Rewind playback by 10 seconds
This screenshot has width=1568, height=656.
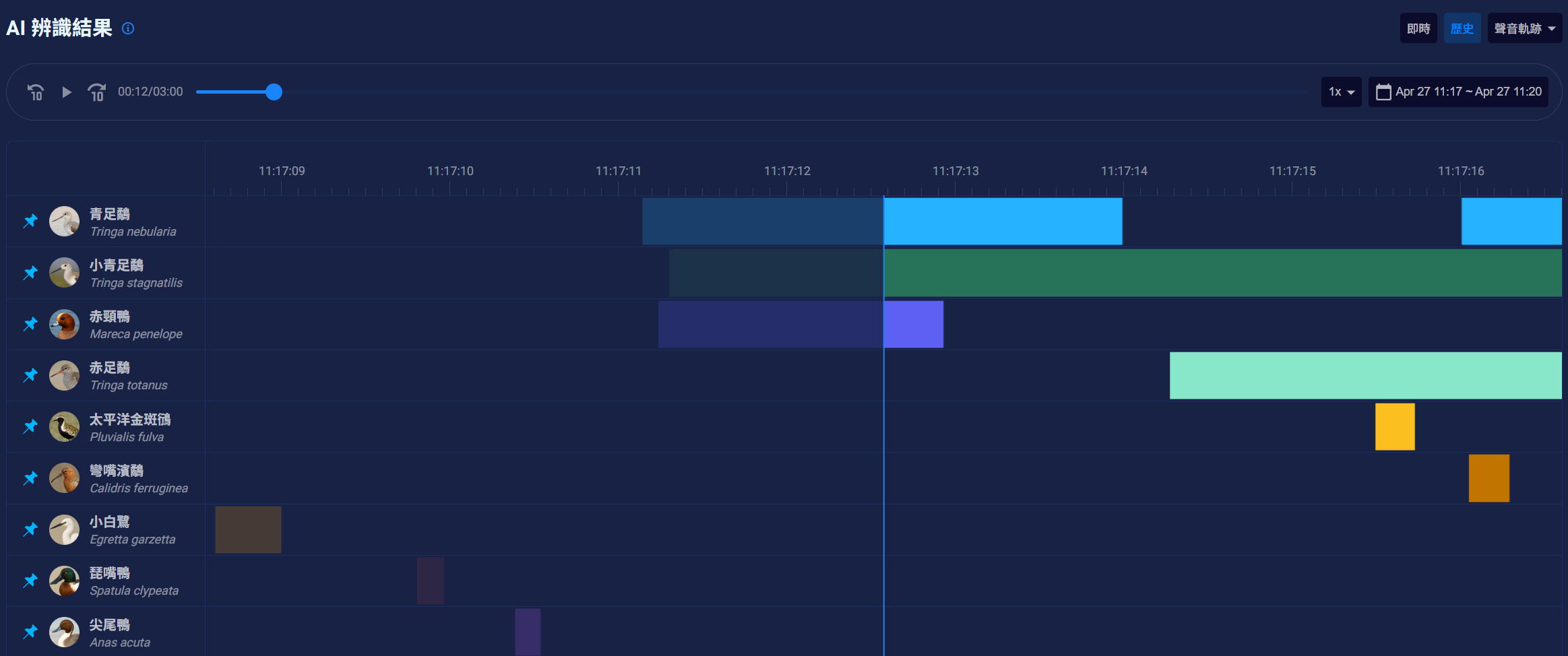pyautogui.click(x=36, y=92)
